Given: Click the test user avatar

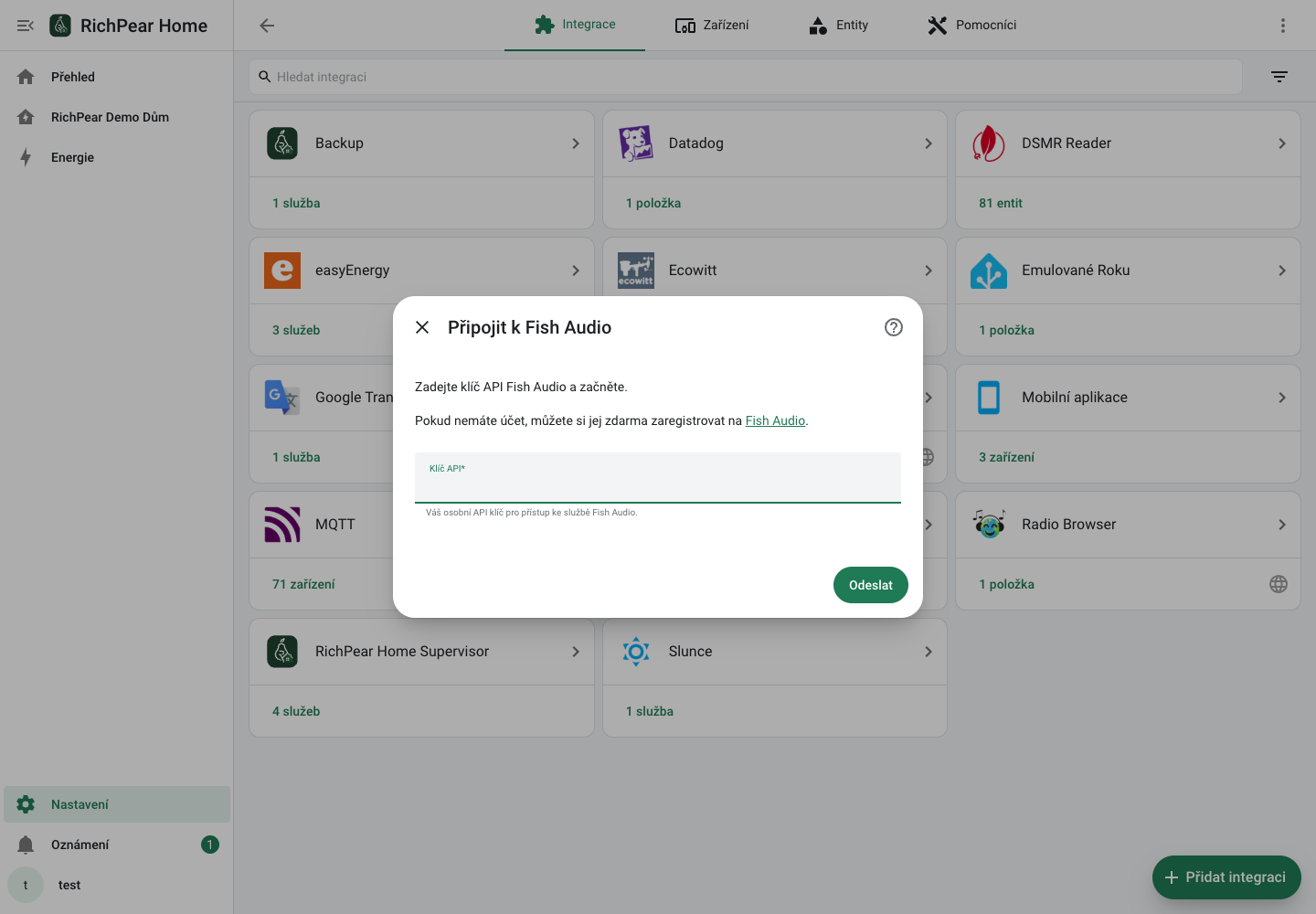Looking at the screenshot, I should [x=26, y=885].
